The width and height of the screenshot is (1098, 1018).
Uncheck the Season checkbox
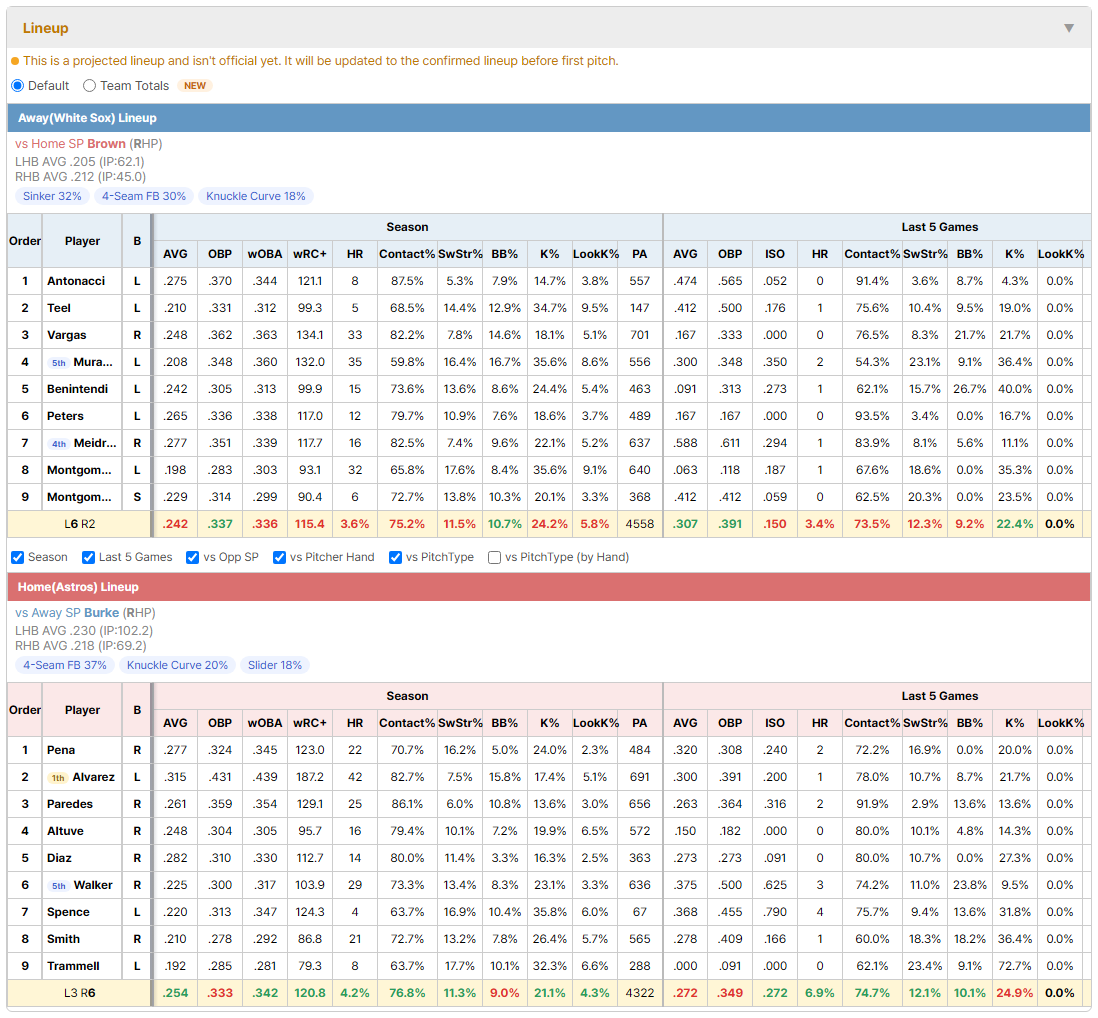(18, 557)
